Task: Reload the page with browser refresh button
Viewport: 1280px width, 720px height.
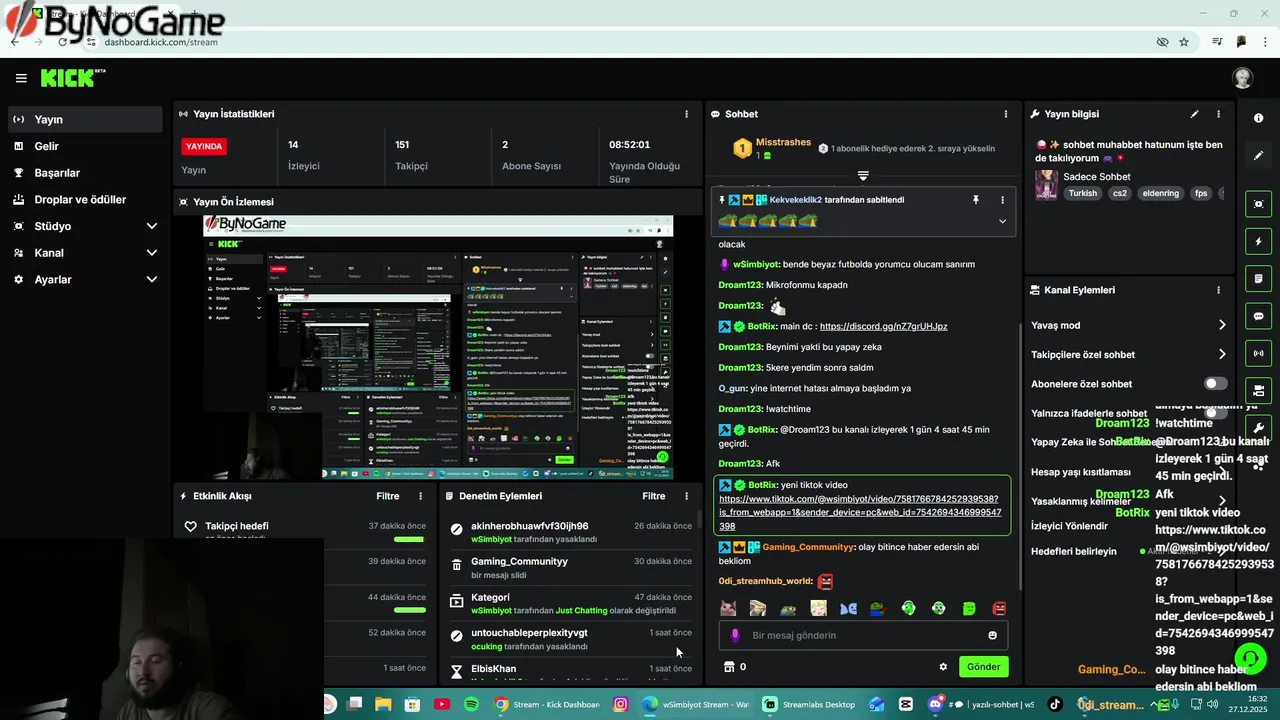Action: [x=62, y=42]
